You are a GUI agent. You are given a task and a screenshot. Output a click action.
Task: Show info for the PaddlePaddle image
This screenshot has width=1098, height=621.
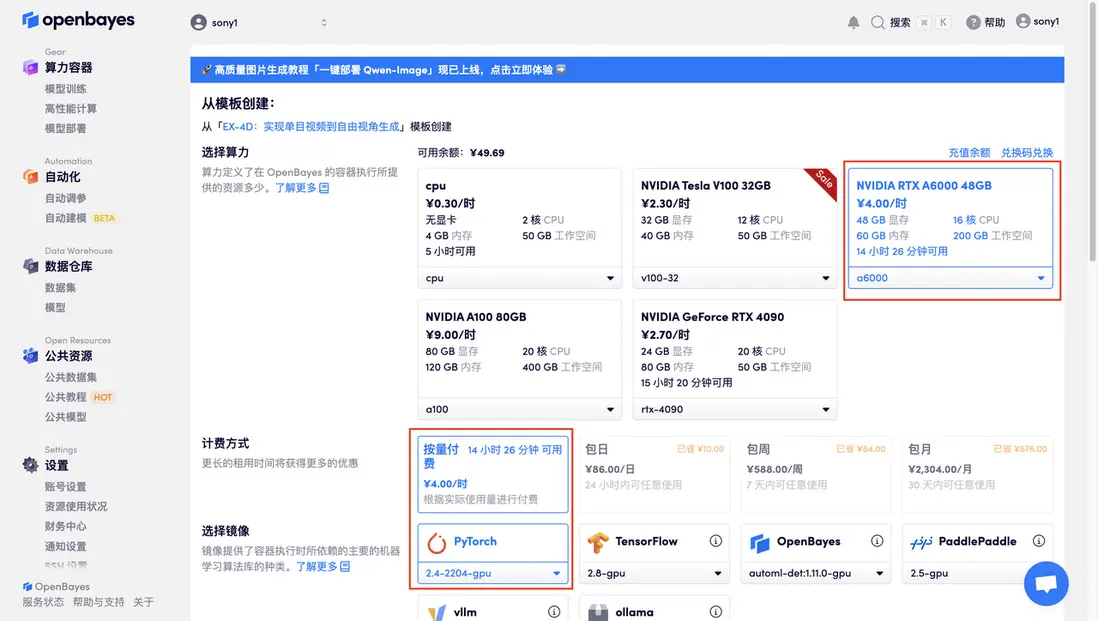point(1038,540)
